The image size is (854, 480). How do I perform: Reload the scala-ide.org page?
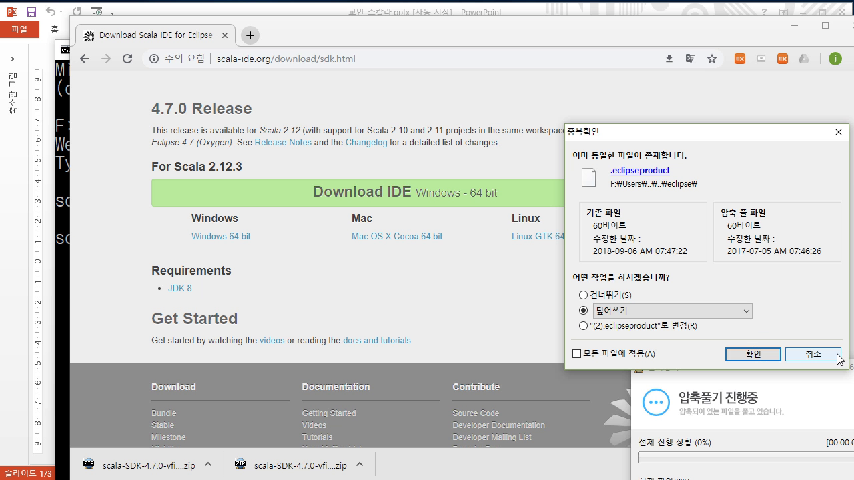[x=127, y=59]
